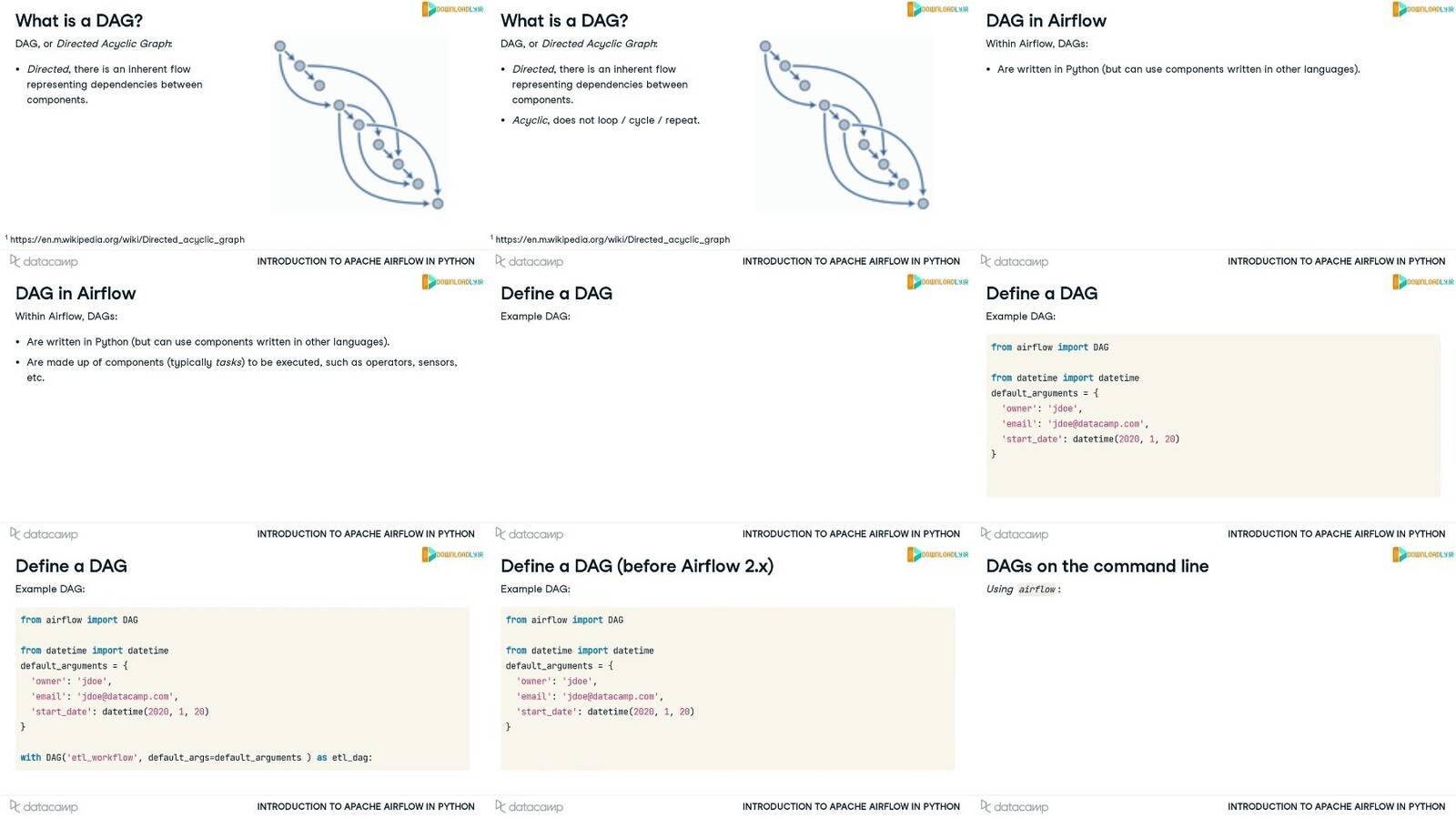
Task: Click the title 'DAGs on the command line'
Action: pos(1097,566)
